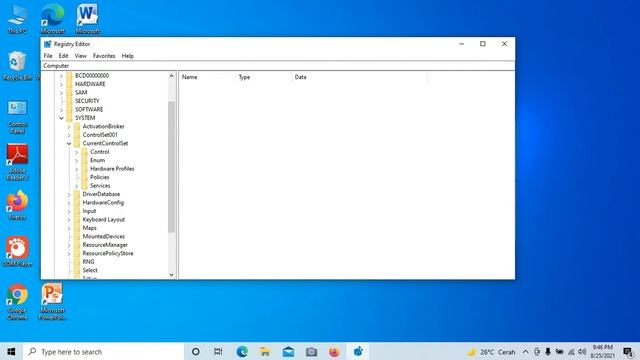Expand the DriverDatabase key
This screenshot has width=640, height=360.
[69, 194]
